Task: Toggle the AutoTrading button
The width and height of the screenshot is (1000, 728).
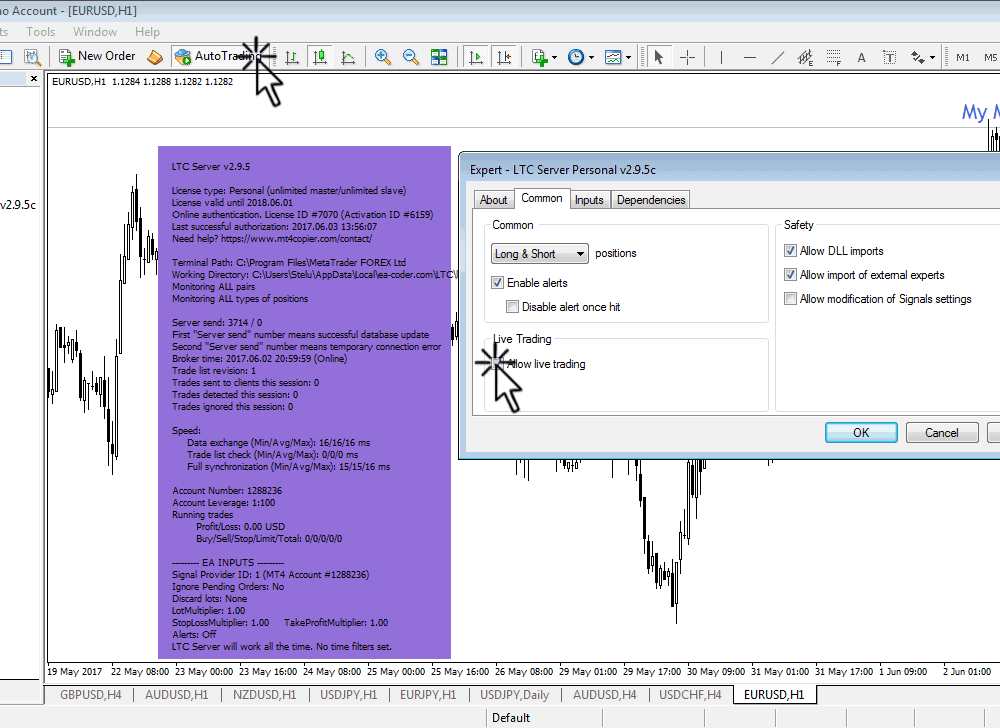Action: click(220, 57)
